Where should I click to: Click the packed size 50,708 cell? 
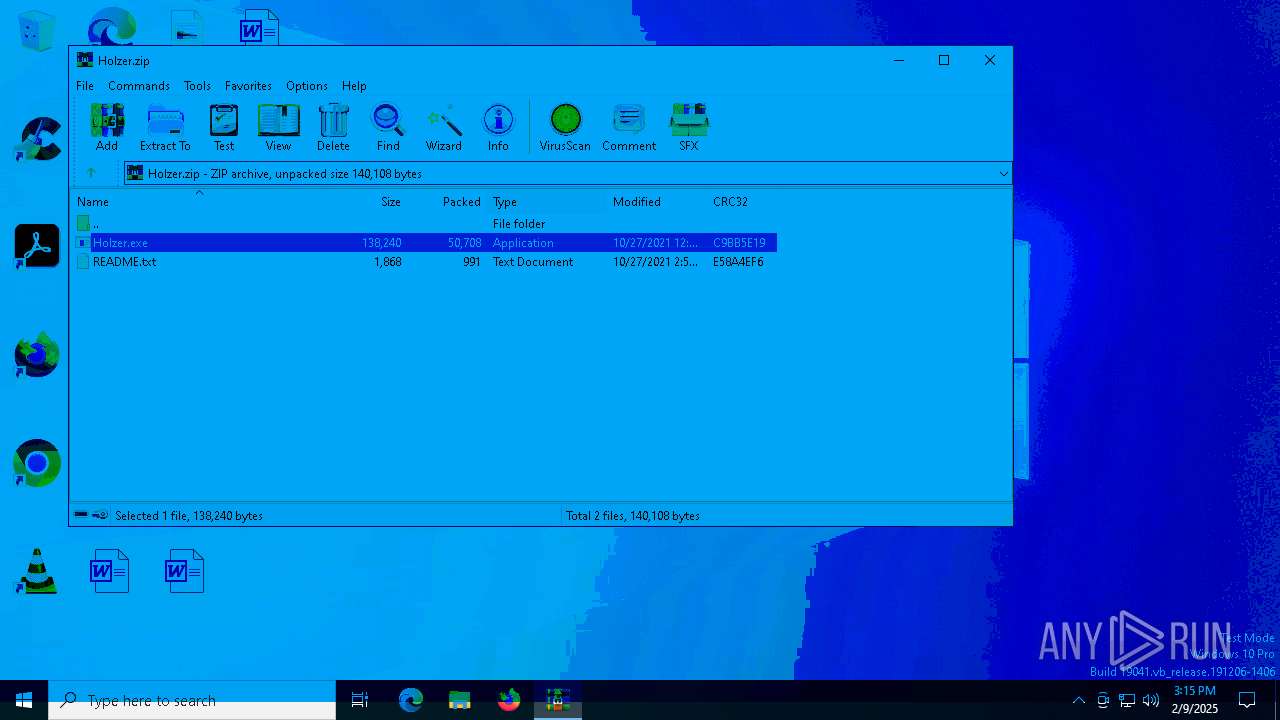point(464,243)
